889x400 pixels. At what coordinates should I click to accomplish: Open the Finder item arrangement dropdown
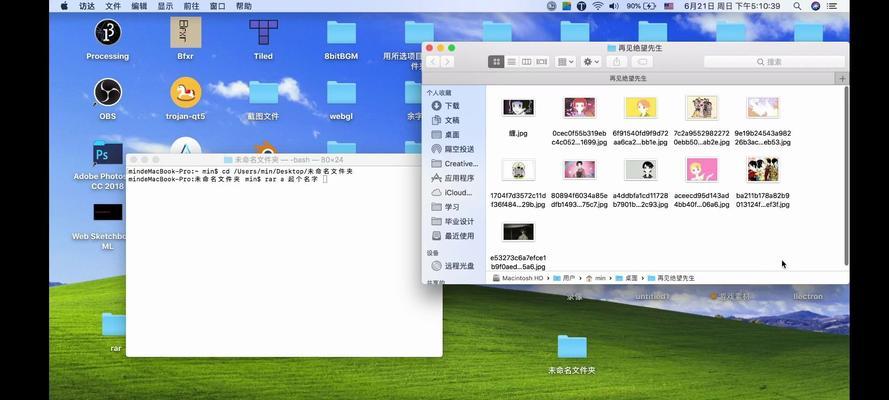click(565, 62)
